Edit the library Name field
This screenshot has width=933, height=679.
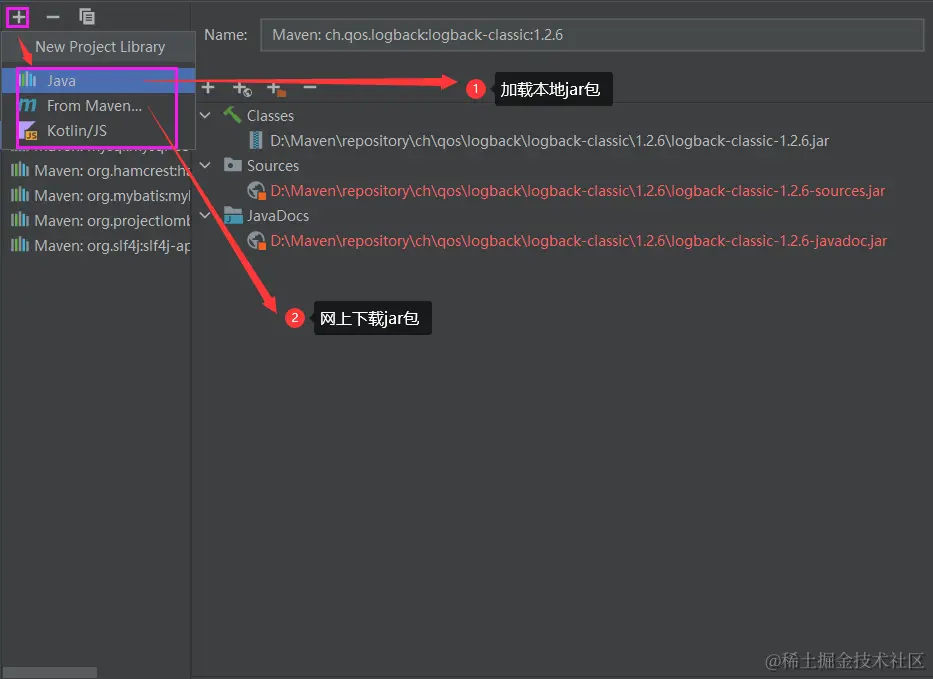click(x=592, y=35)
